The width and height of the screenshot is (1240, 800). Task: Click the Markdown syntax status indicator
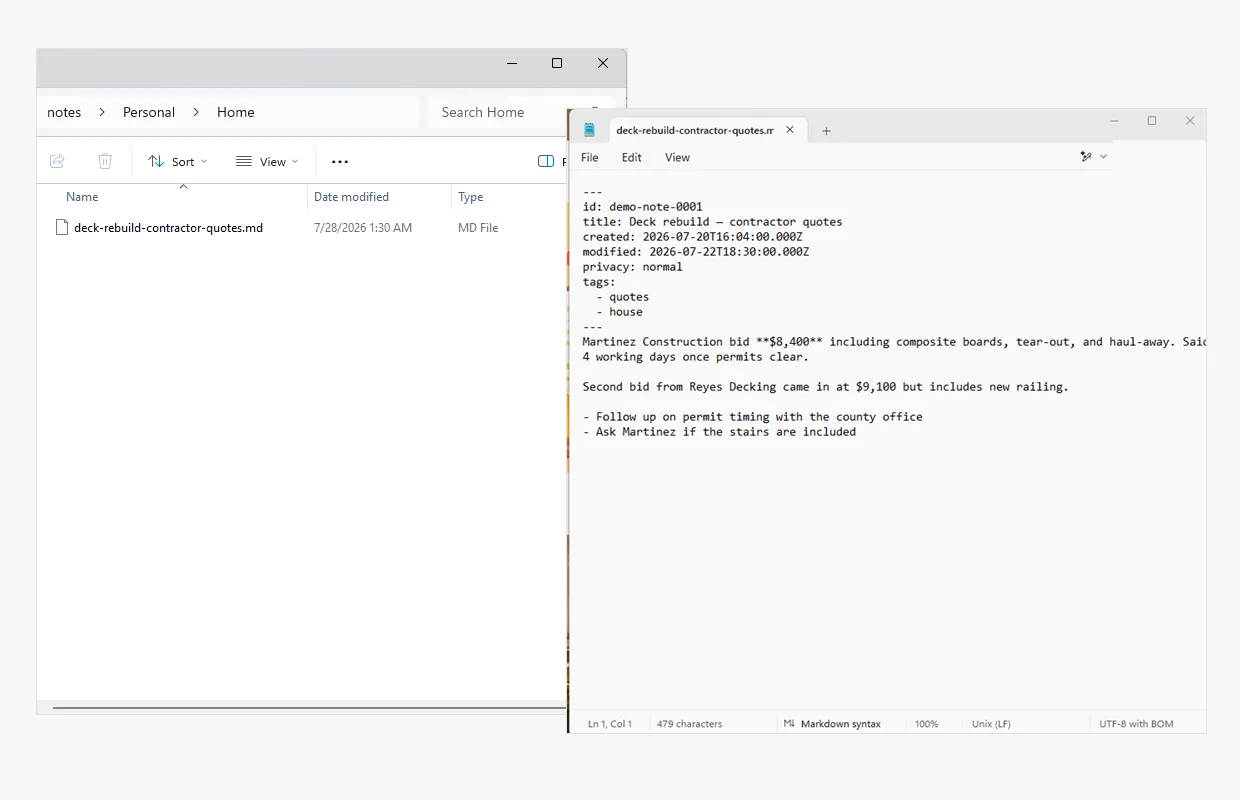point(832,724)
